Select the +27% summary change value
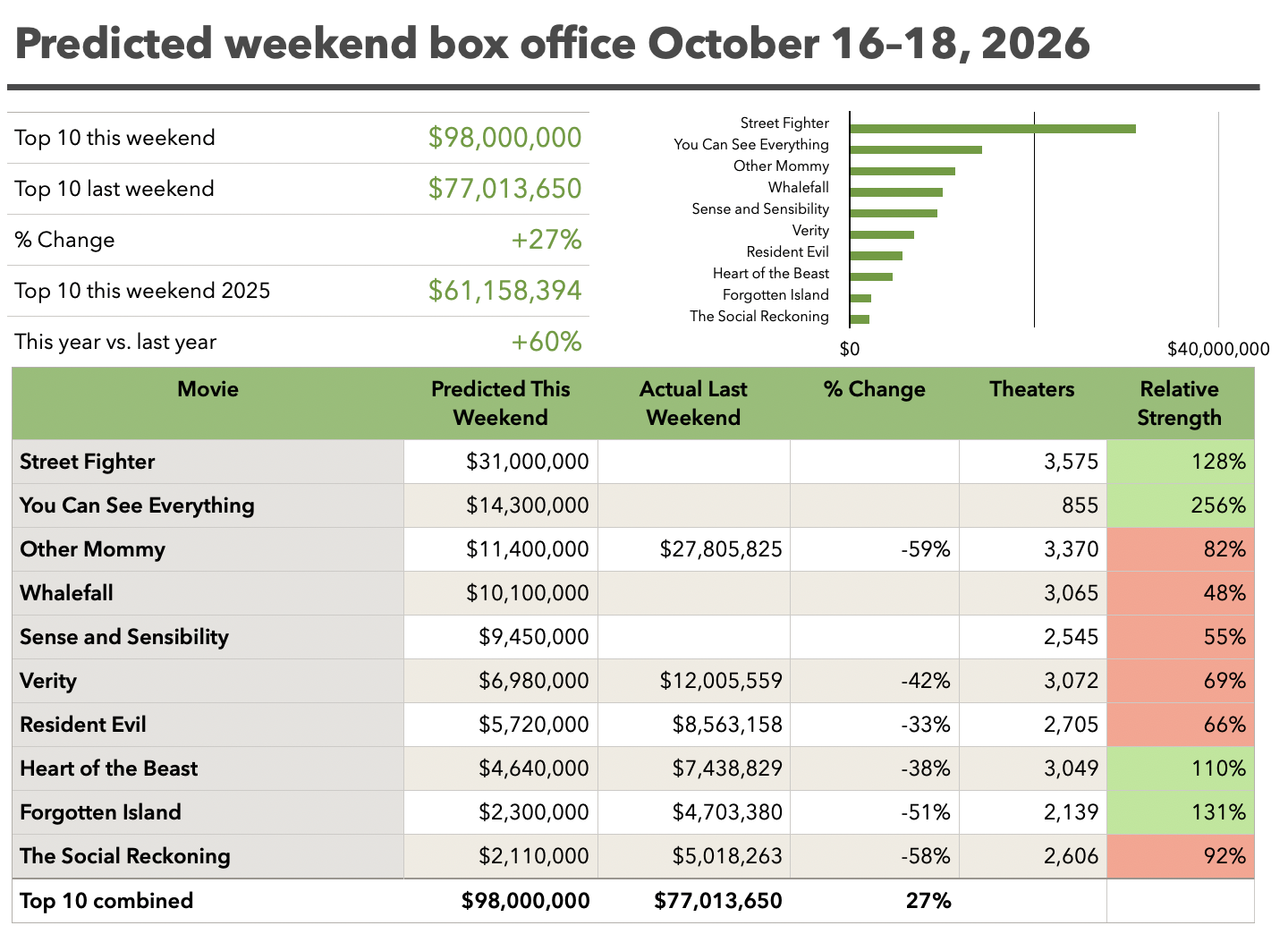Viewport: 1288px width, 934px height. [547, 240]
